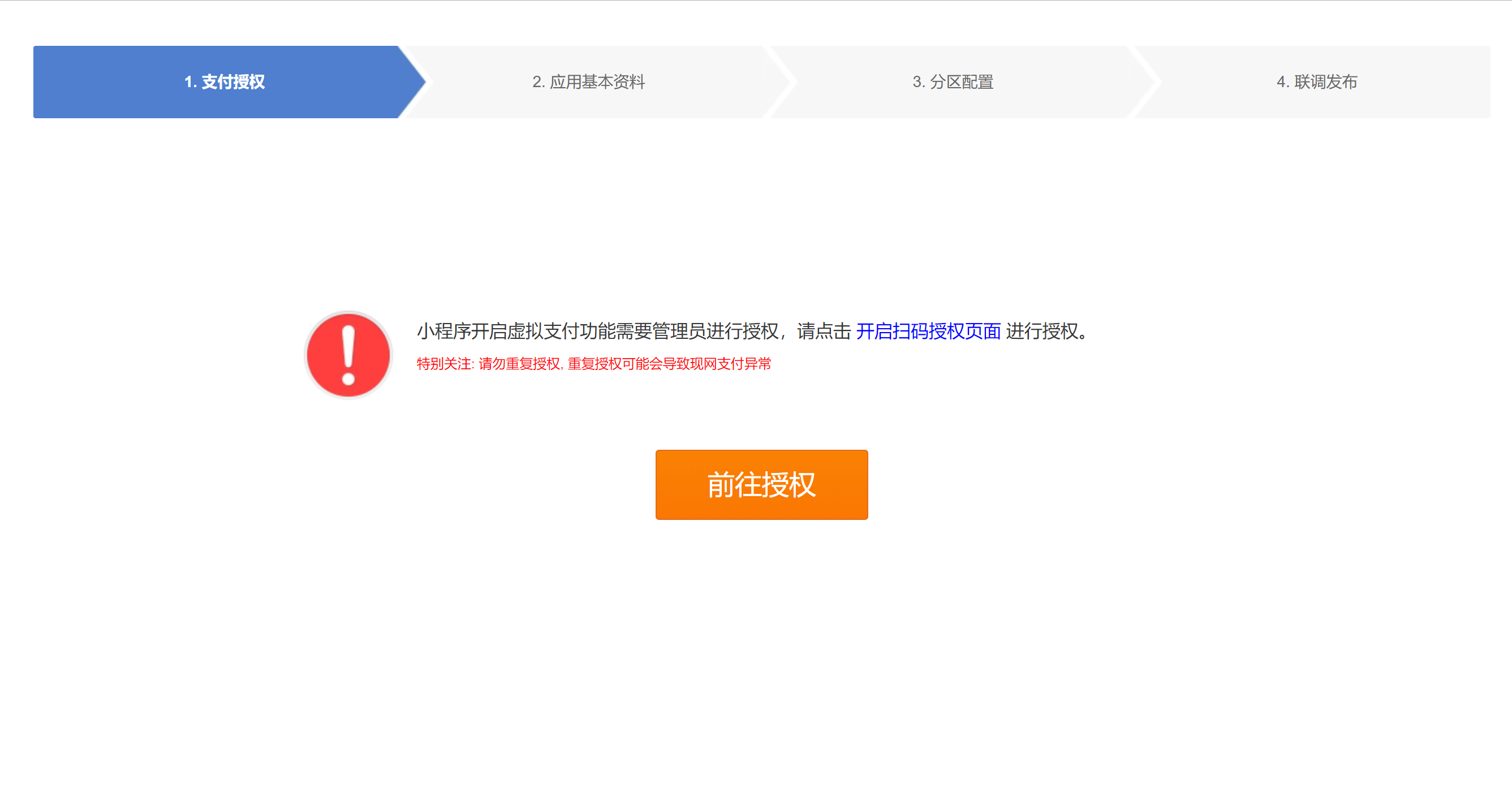Click the phrase 需要管理员进行授权
Screen dimensions: 1512x809
click(697, 331)
